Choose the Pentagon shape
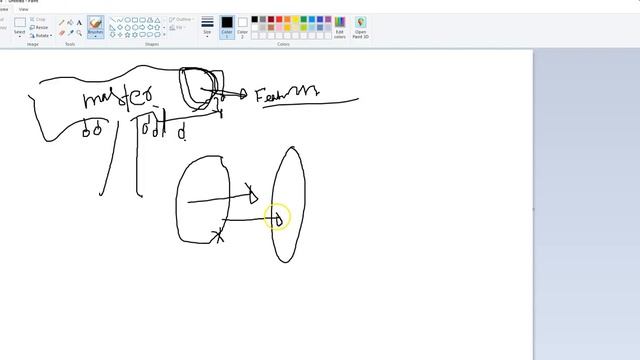This screenshot has width=640, height=360. click(127, 27)
